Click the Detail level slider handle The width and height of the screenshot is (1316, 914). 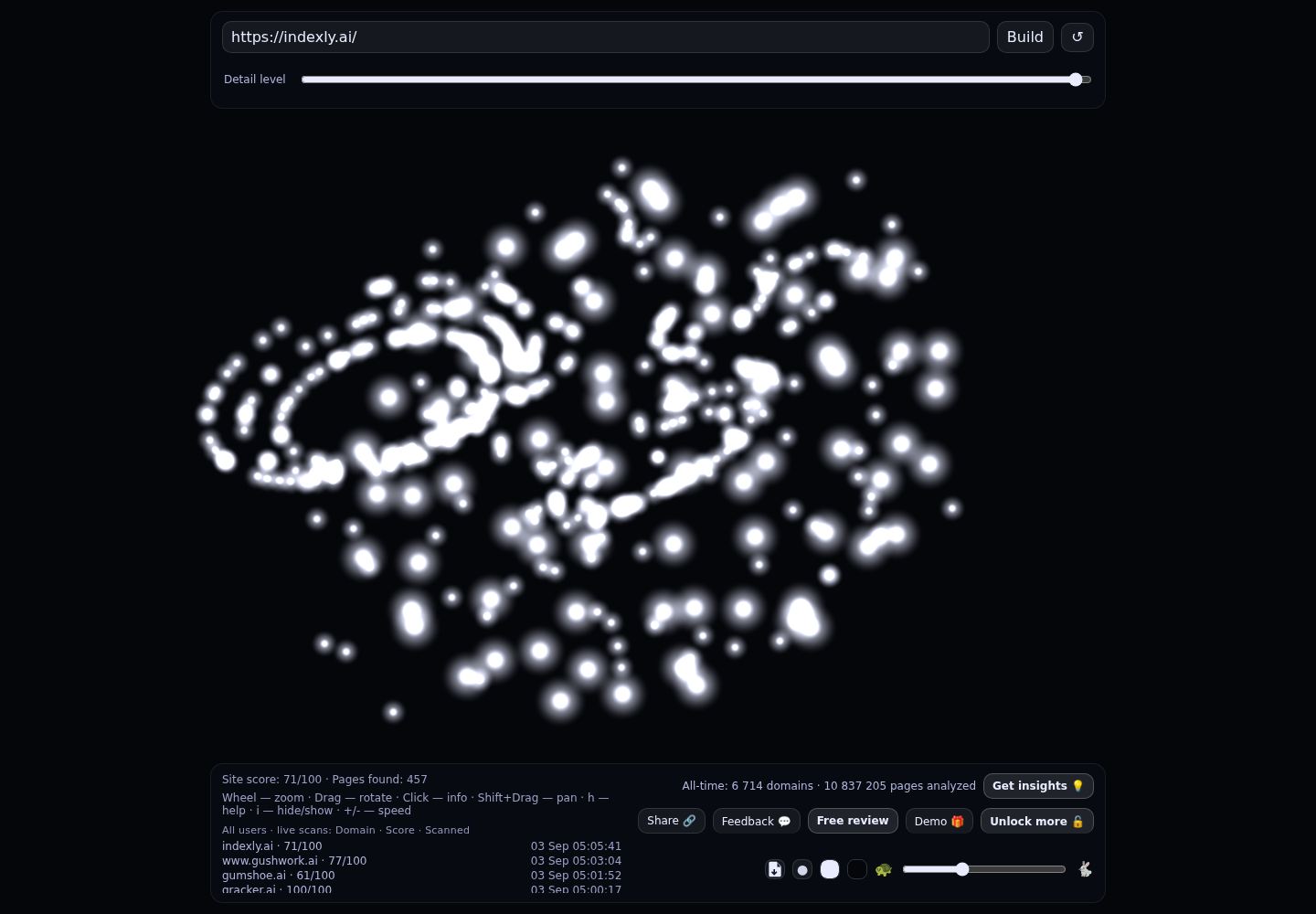point(1076,80)
